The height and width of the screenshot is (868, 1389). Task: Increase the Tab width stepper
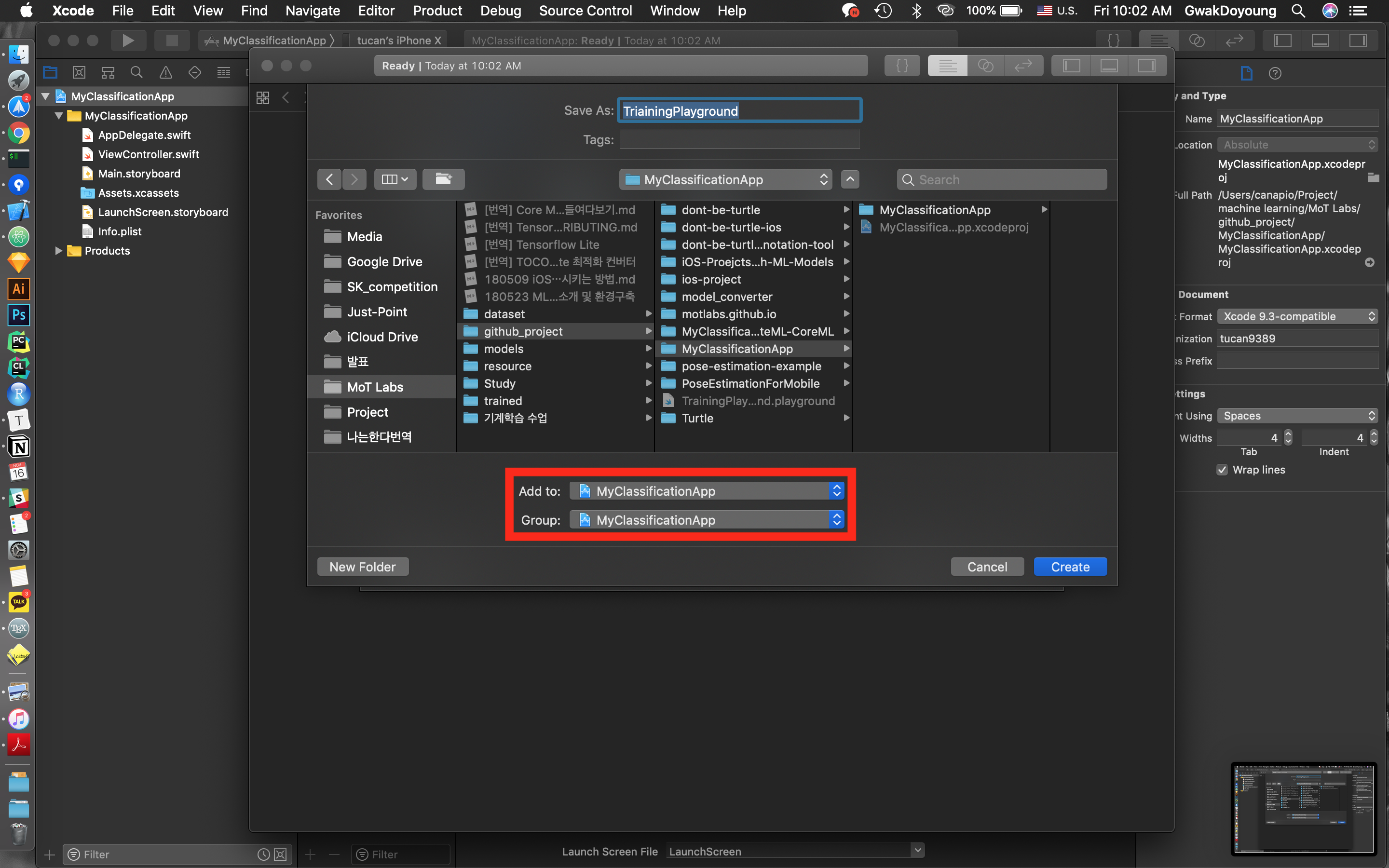pos(1288,434)
